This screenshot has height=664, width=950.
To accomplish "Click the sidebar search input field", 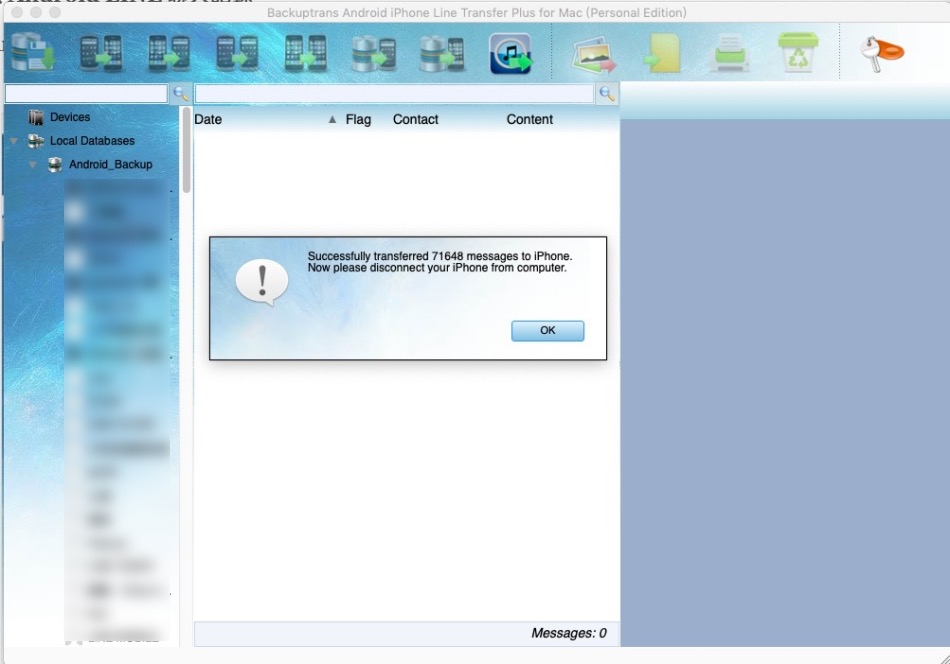I will [x=86, y=93].
